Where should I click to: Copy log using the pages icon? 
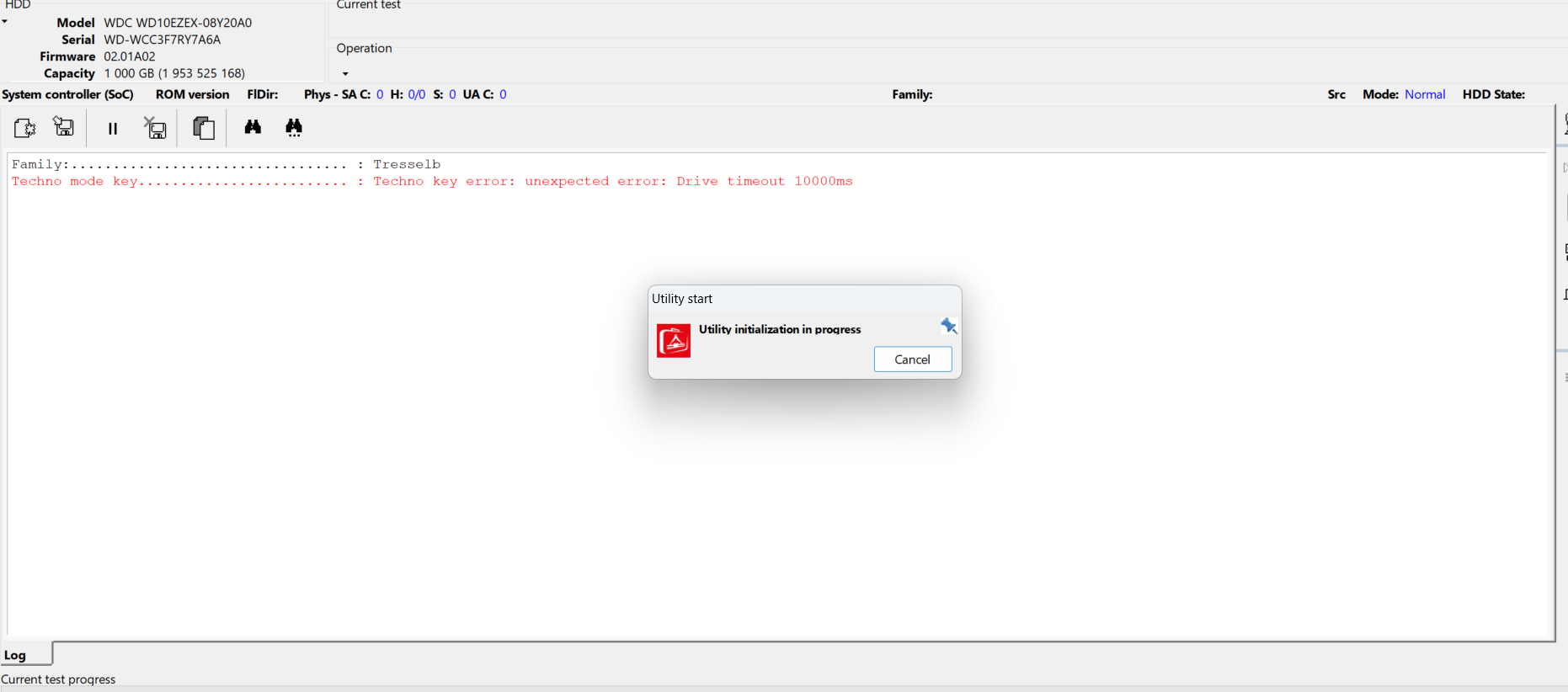tap(204, 128)
